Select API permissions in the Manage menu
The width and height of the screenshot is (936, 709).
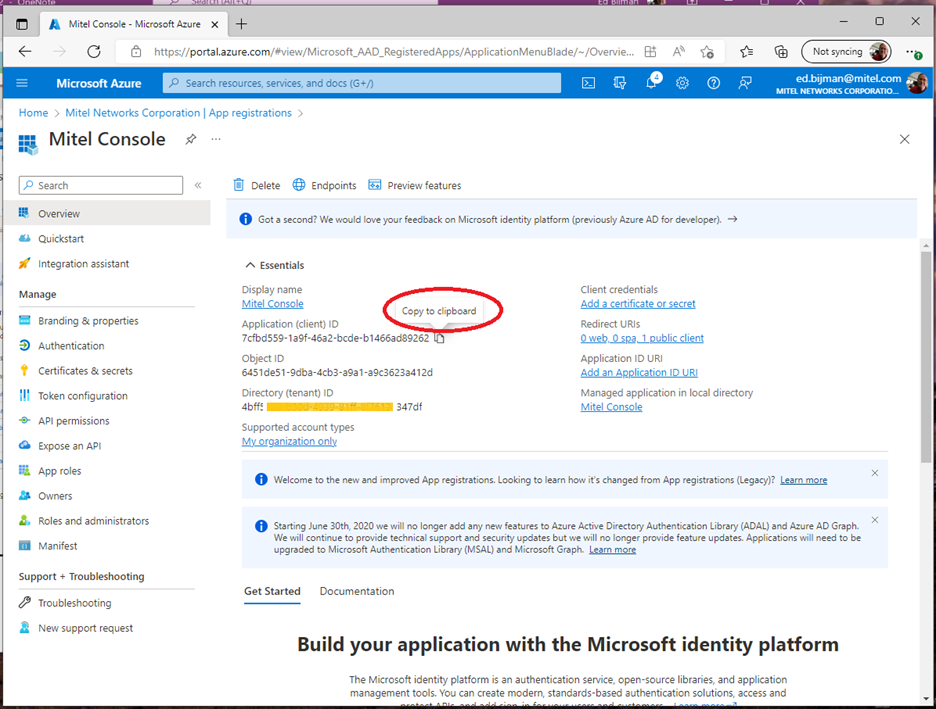click(x=73, y=421)
